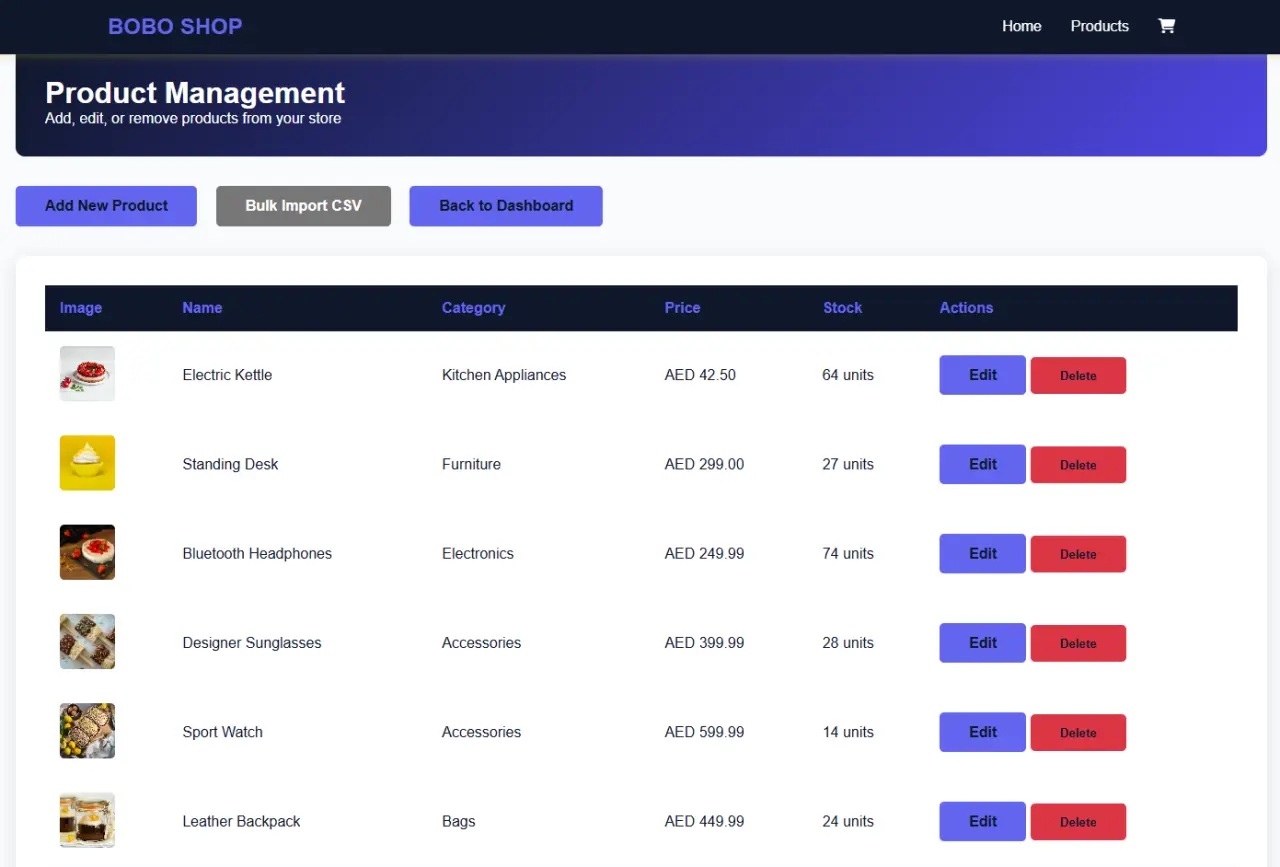Open the Designer Sunglasses thumbnail image
This screenshot has height=867, width=1280.
click(87, 642)
